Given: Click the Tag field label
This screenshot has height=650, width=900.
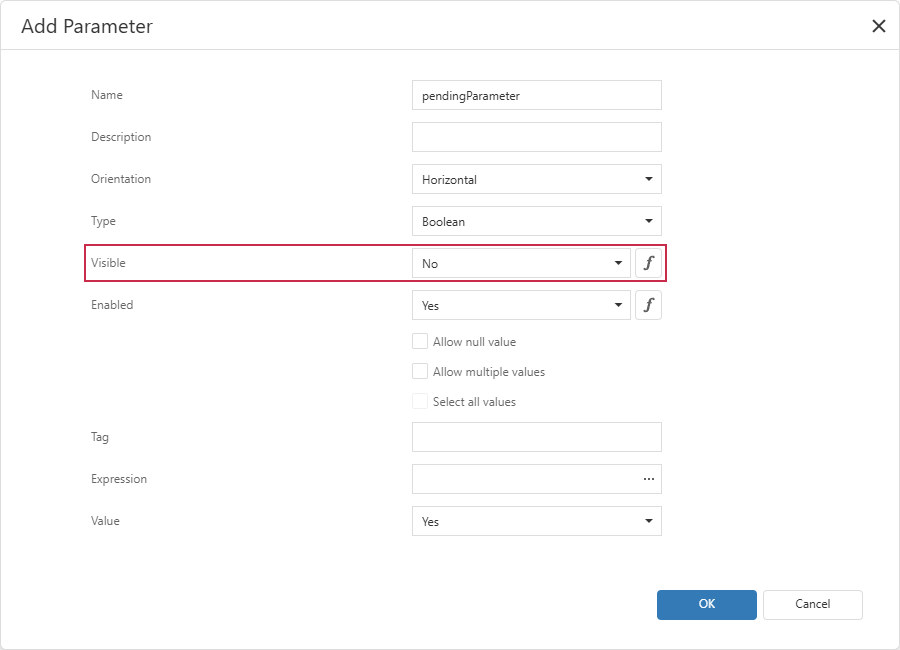Looking at the screenshot, I should click(100, 437).
